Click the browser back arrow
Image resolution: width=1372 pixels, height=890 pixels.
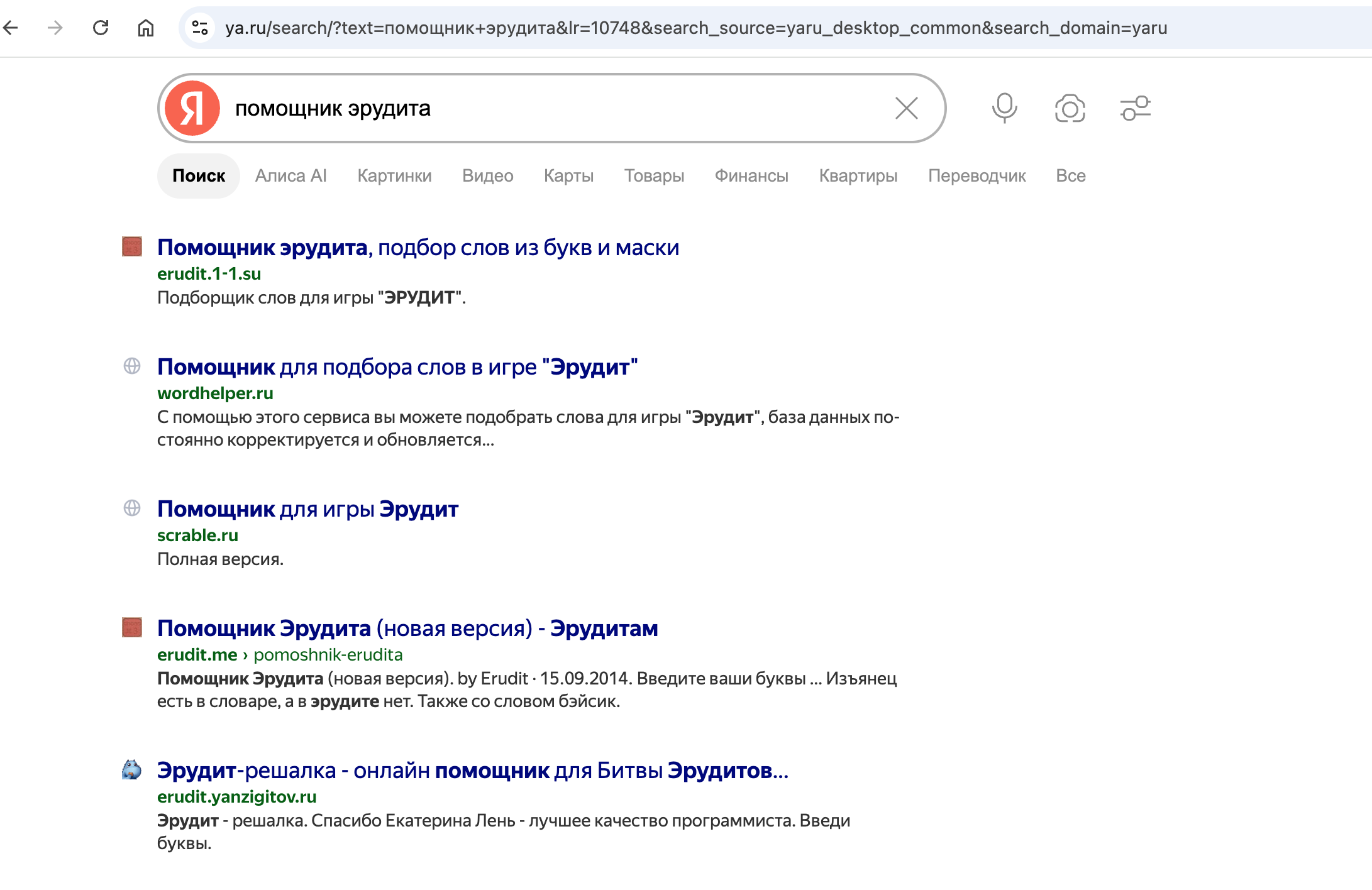(x=11, y=28)
